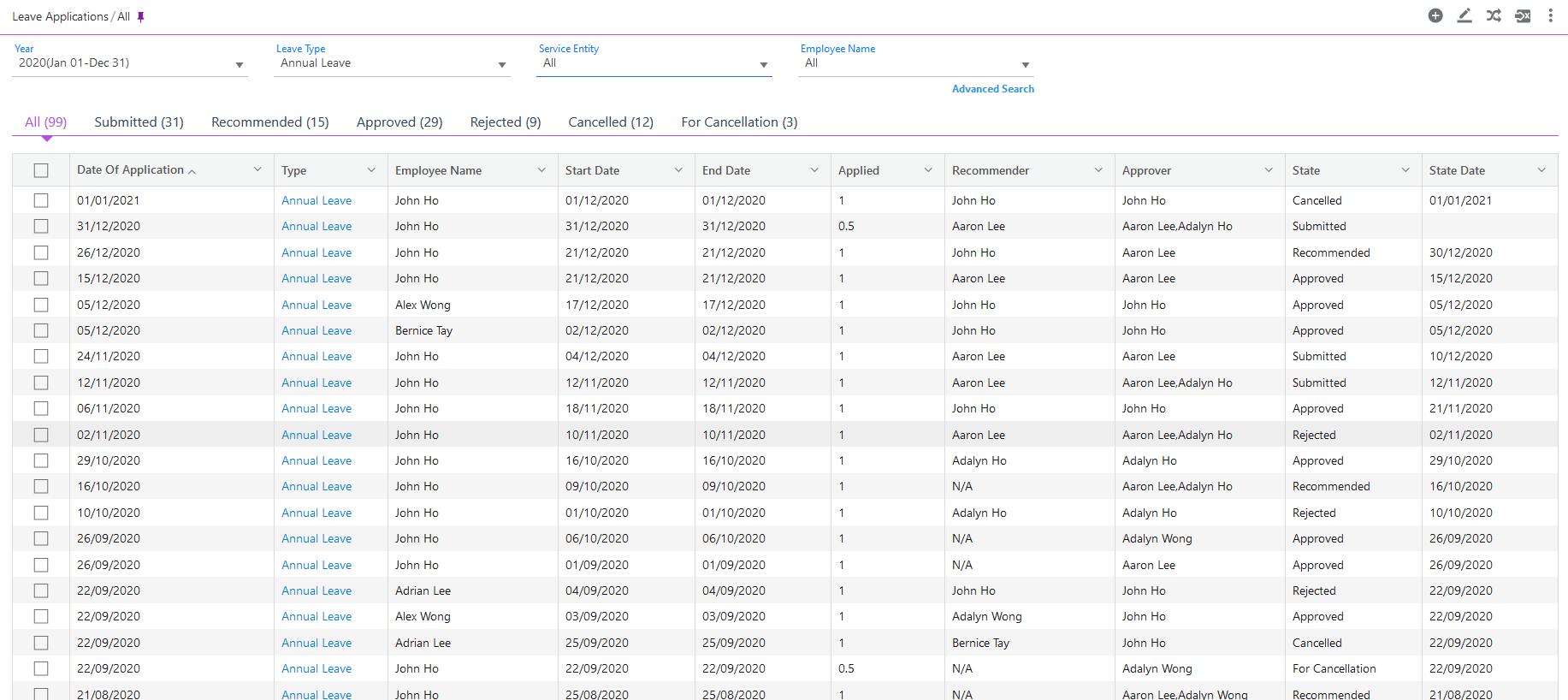The width and height of the screenshot is (1568, 700).
Task: Click the add new leave application icon
Action: click(1435, 15)
